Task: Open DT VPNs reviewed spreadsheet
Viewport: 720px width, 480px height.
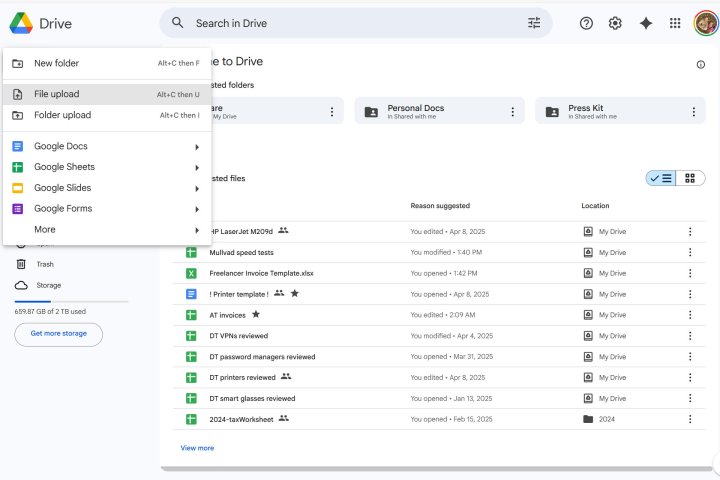Action: click(x=238, y=336)
